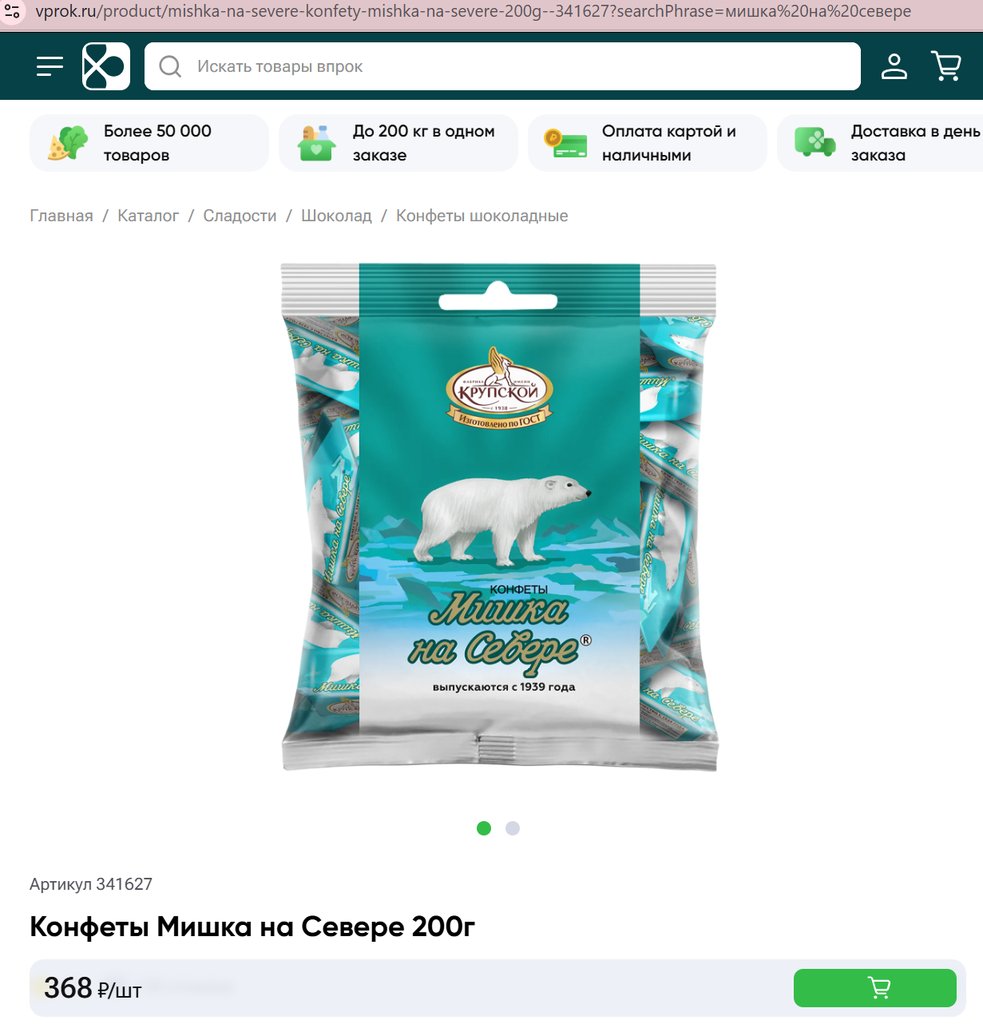The height and width of the screenshot is (1024, 983).
Task: Open the user profile icon
Action: 894,66
